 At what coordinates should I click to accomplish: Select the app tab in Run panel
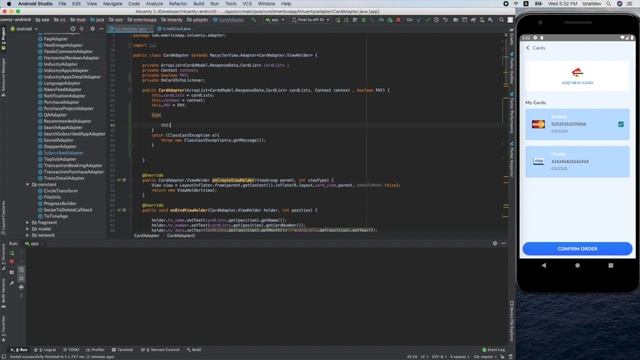pos(33,244)
